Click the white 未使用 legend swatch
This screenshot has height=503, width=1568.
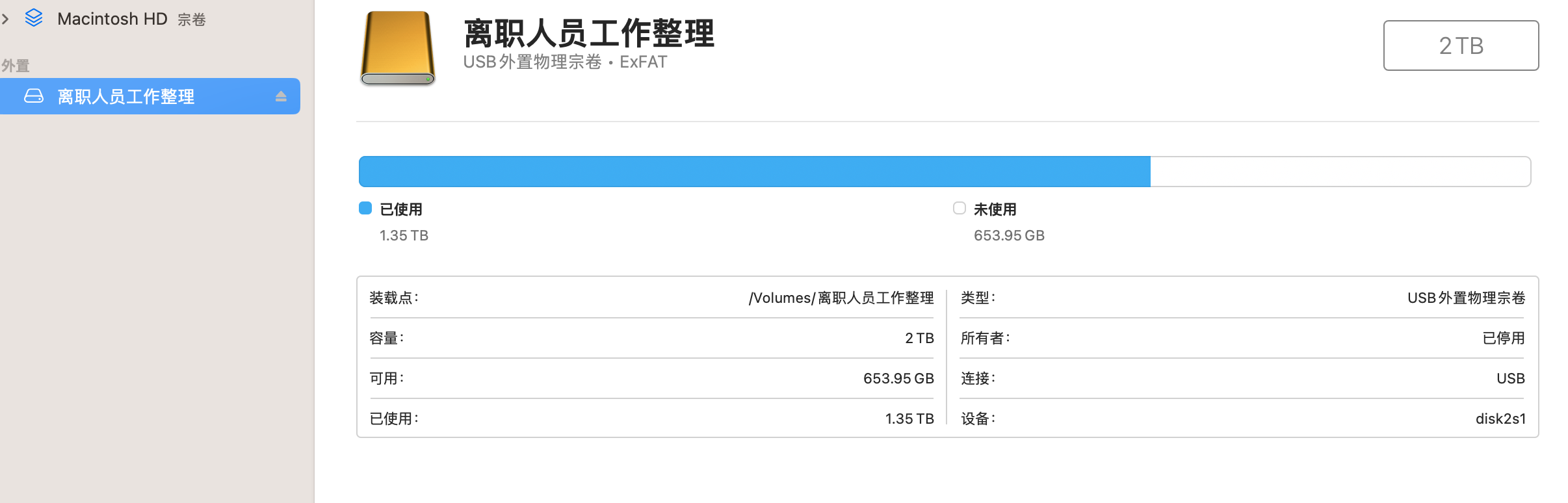point(959,208)
